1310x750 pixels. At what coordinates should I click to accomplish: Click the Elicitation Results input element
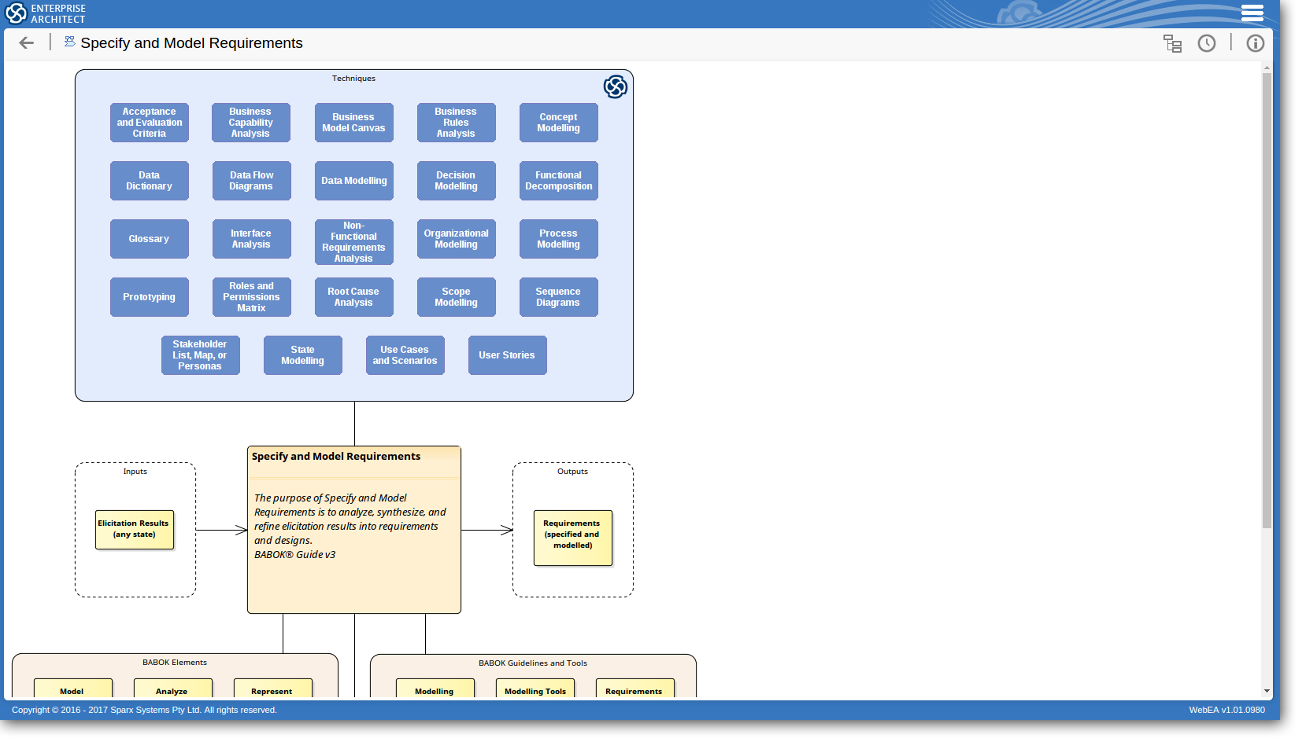[134, 529]
